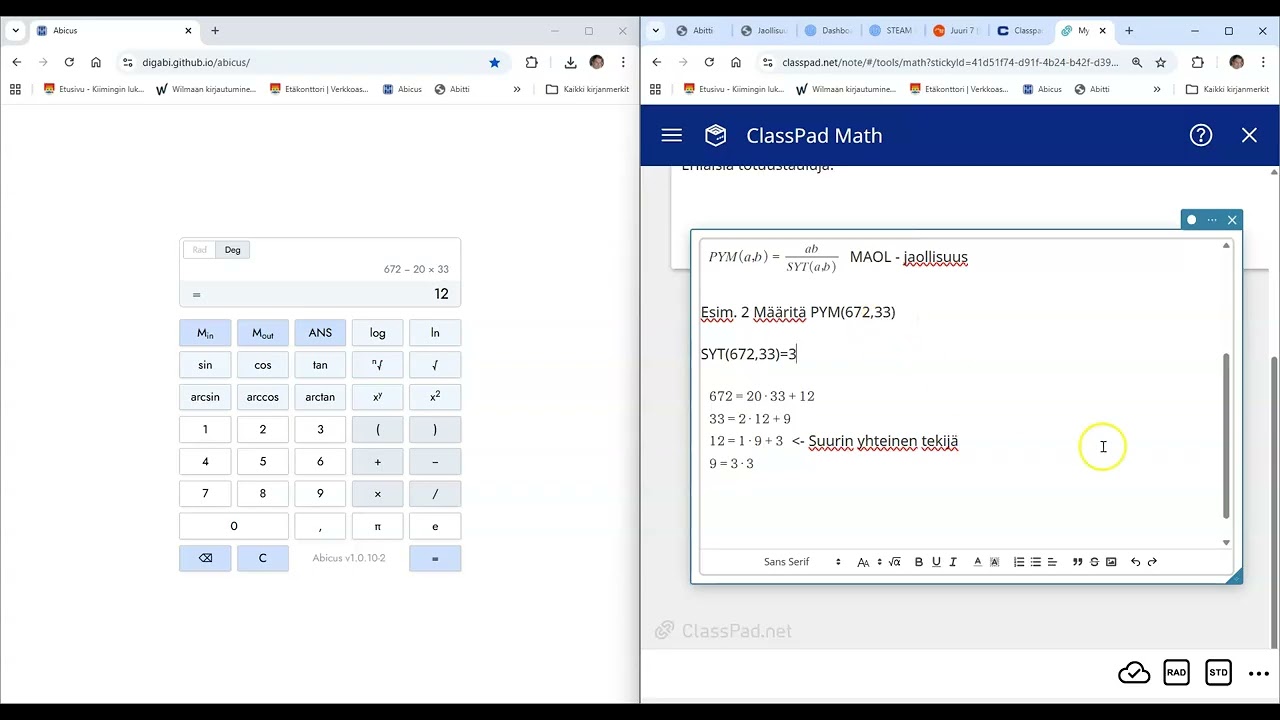Click the ANS button in Abicus
This screenshot has height=720, width=1280.
tap(320, 333)
